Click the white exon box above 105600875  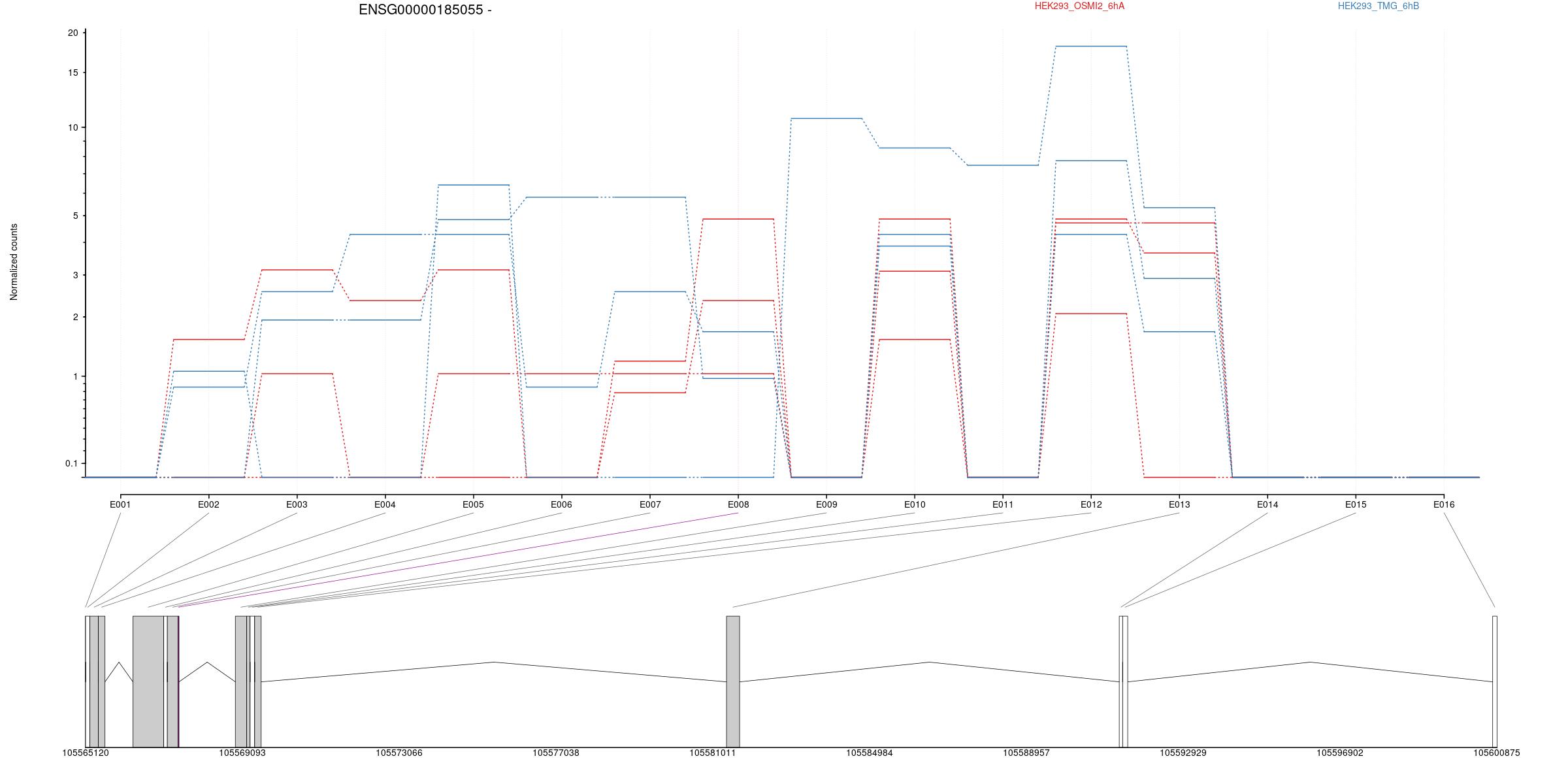[1495, 681]
